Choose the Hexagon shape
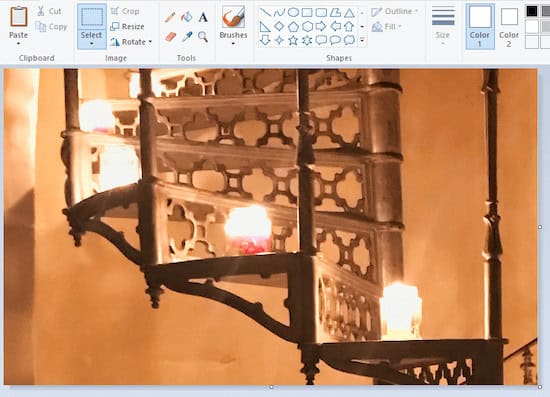550x397 pixels. [307, 27]
